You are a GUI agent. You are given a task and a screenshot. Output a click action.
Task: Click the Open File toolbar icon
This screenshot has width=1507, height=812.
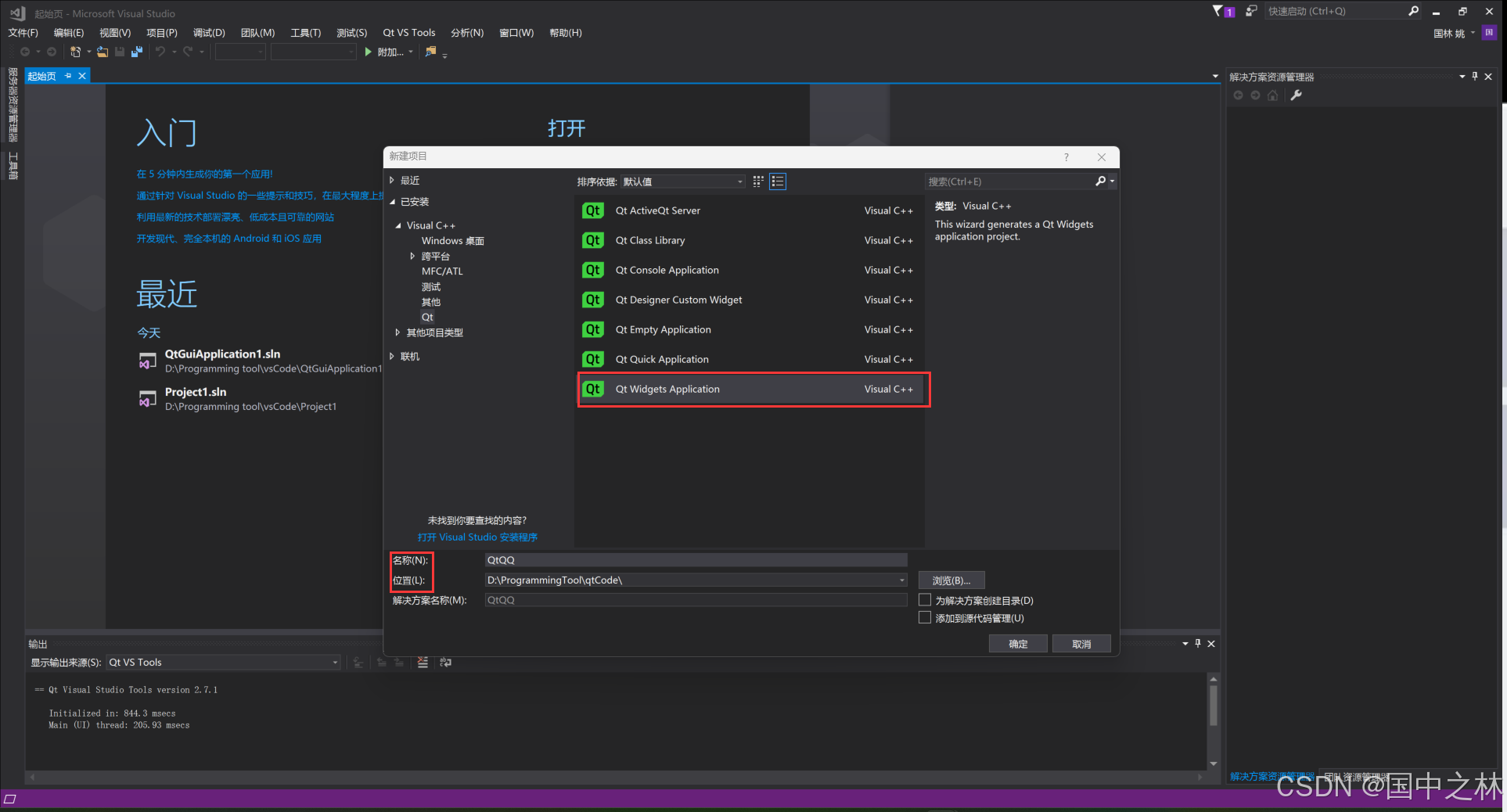tap(103, 52)
